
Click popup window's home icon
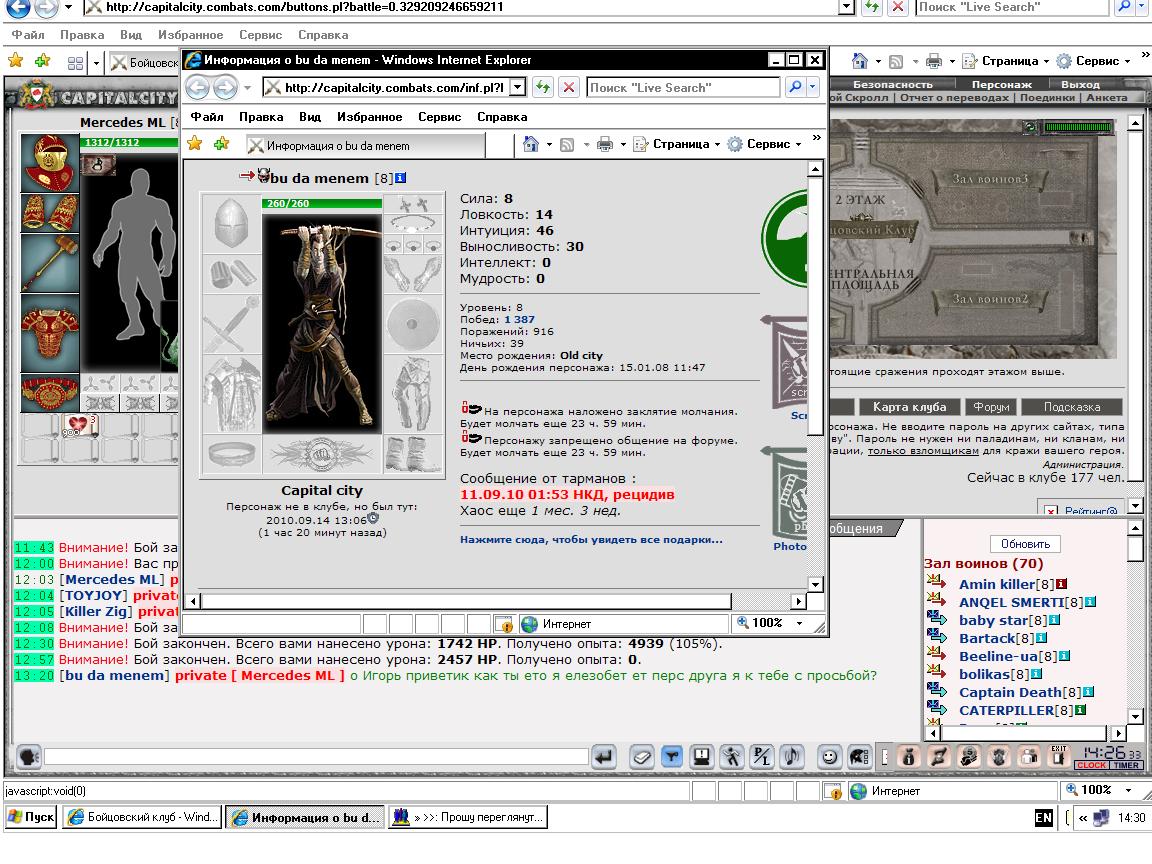[530, 144]
